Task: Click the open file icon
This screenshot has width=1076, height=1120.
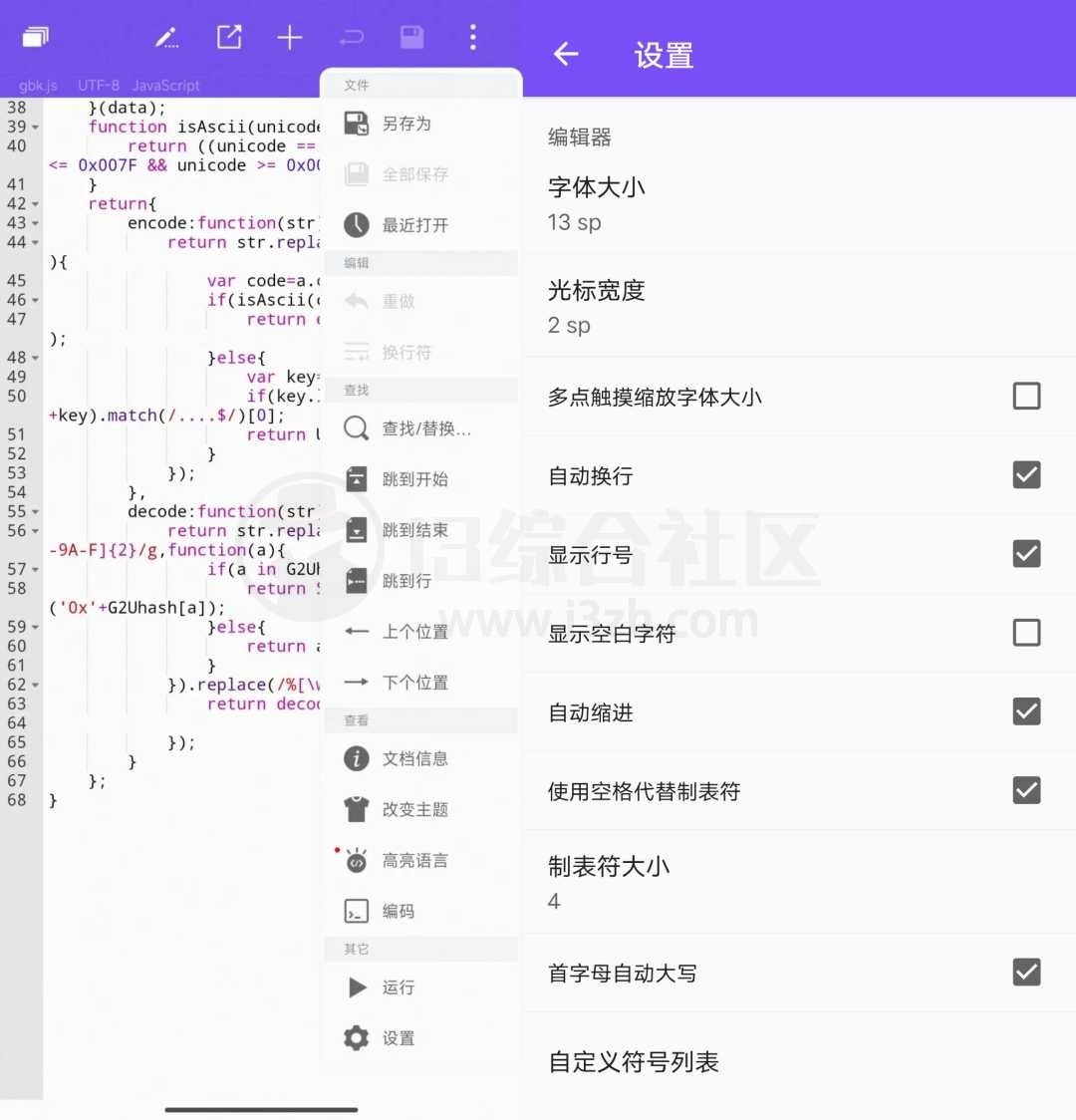Action: [229, 37]
